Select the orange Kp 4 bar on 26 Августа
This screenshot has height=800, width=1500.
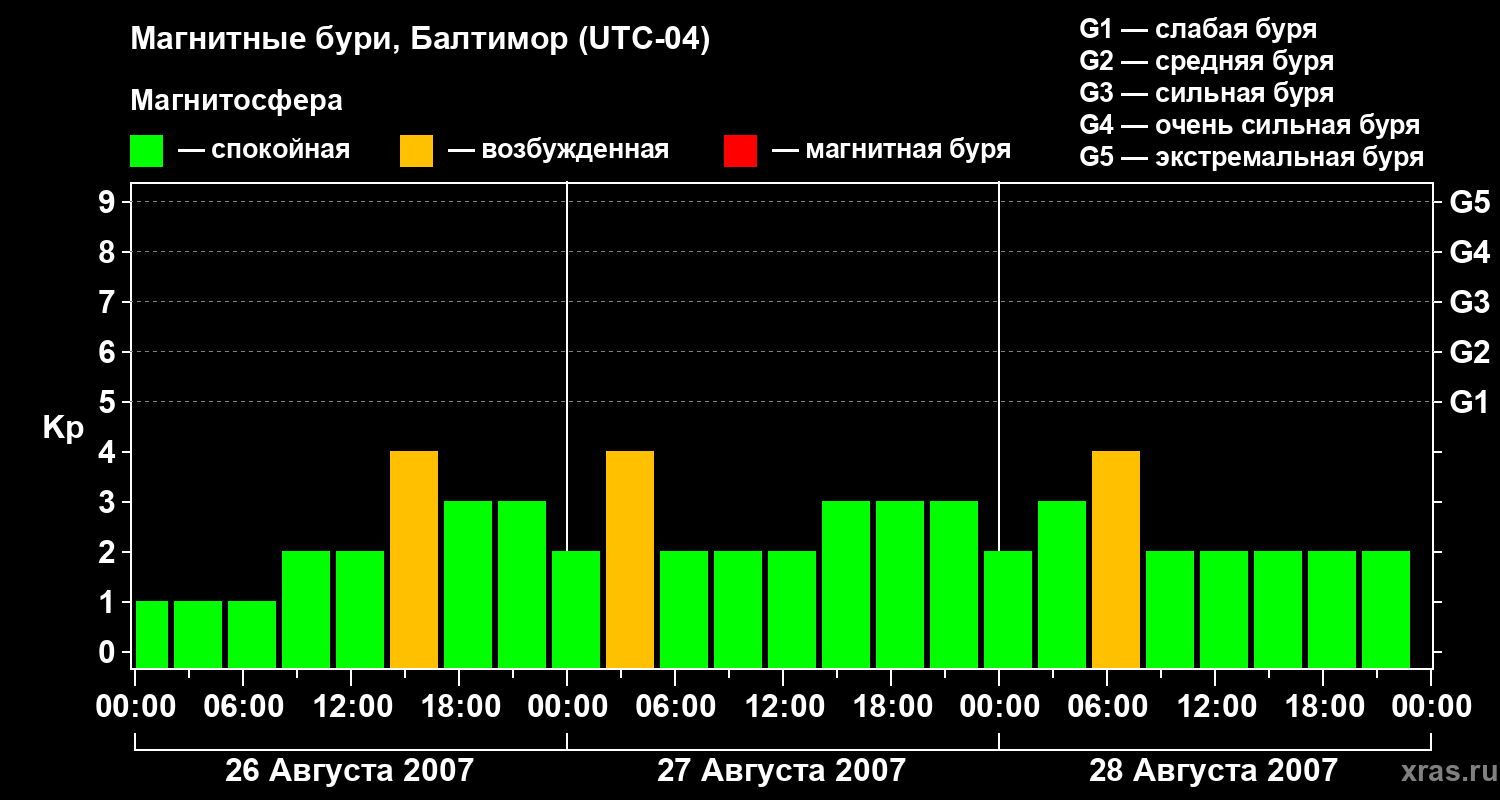[414, 560]
